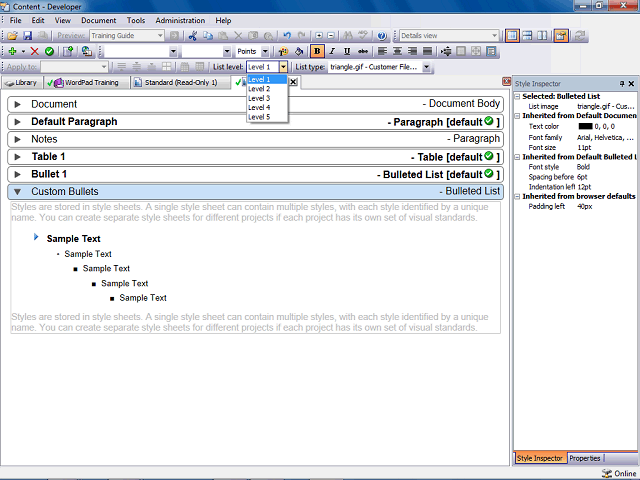Select Level 3 in list level dropdown

pos(267,98)
